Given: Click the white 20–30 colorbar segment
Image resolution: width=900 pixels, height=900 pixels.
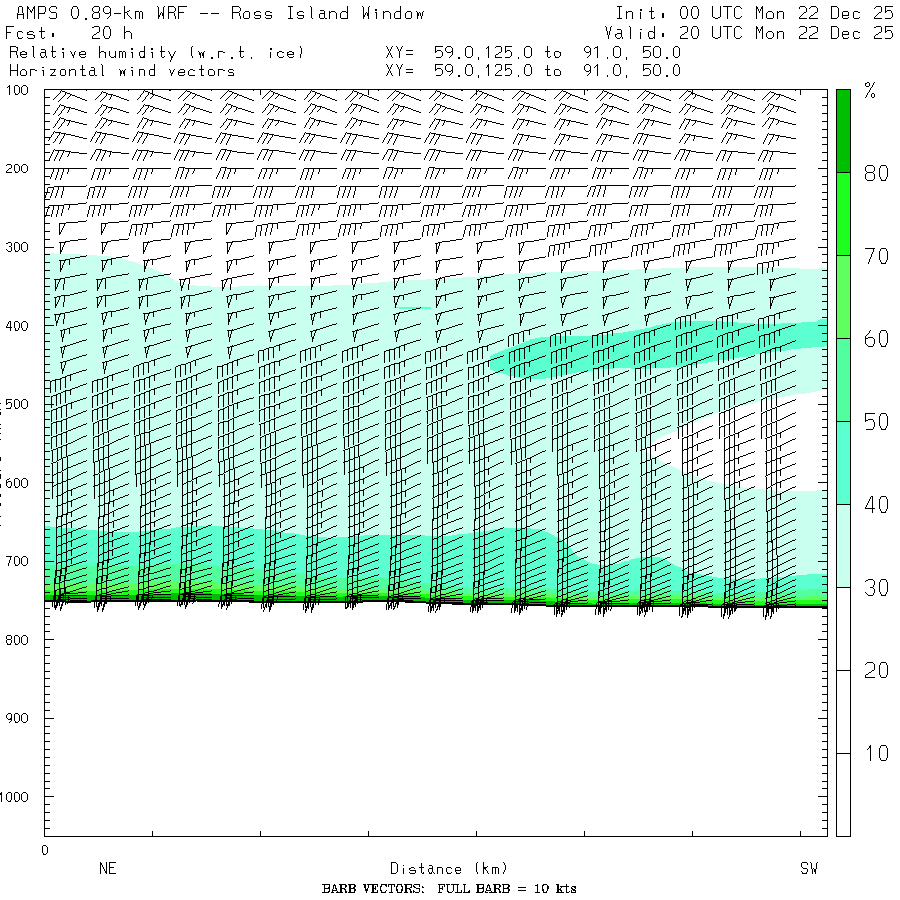Looking at the screenshot, I should point(843,629).
